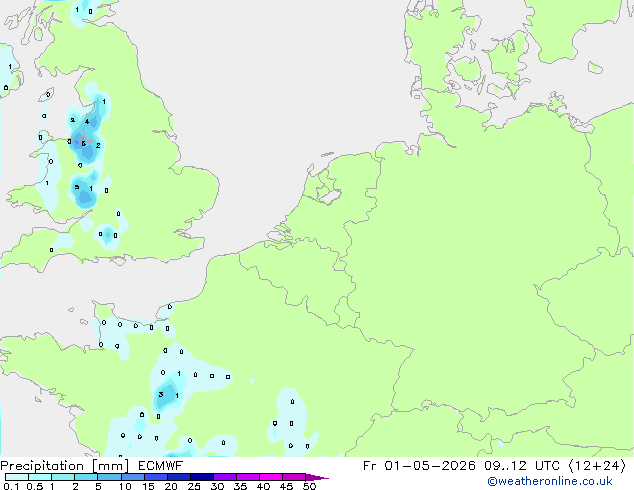The height and width of the screenshot is (490, 634).
Task: Click the 'ECMWF' model label
Action: (x=161, y=466)
